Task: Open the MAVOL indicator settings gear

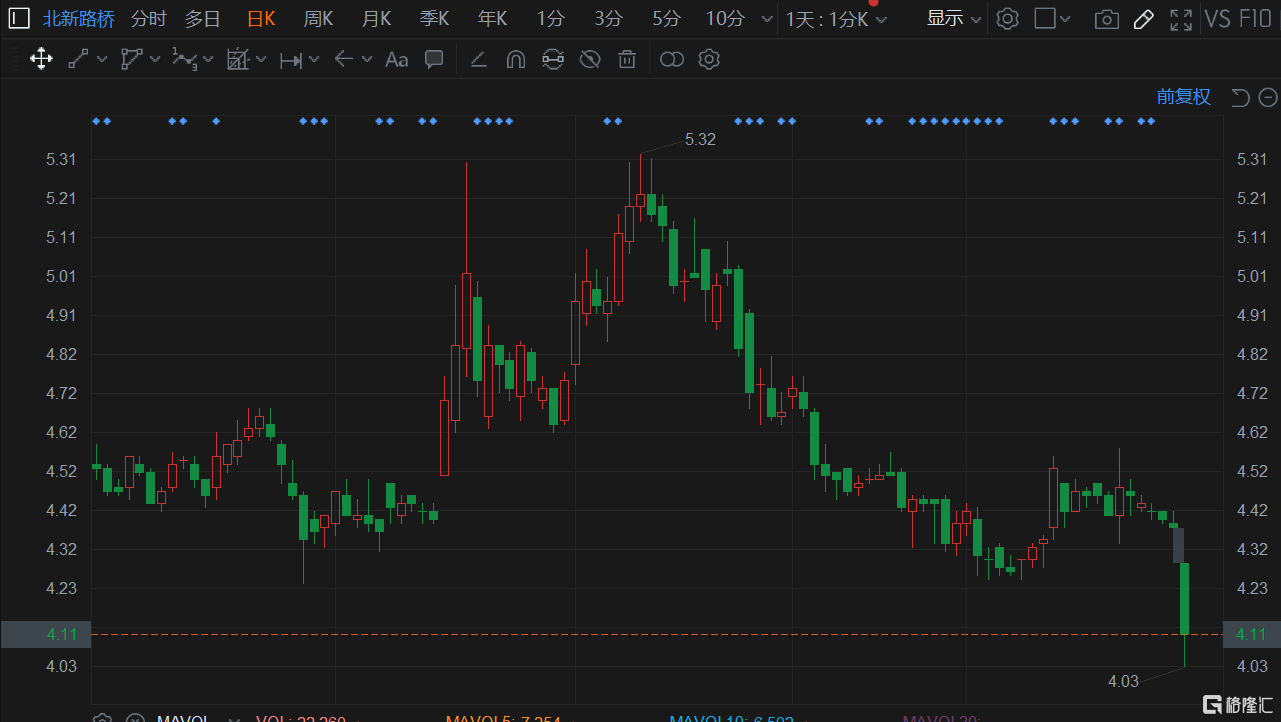Action: click(102, 719)
